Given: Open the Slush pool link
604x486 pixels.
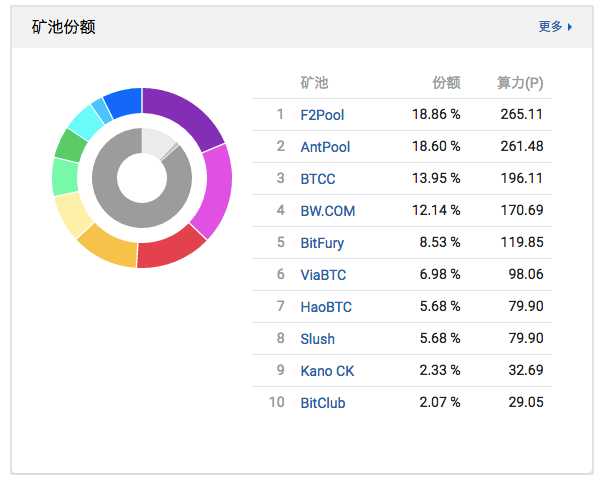Looking at the screenshot, I should click(317, 339).
